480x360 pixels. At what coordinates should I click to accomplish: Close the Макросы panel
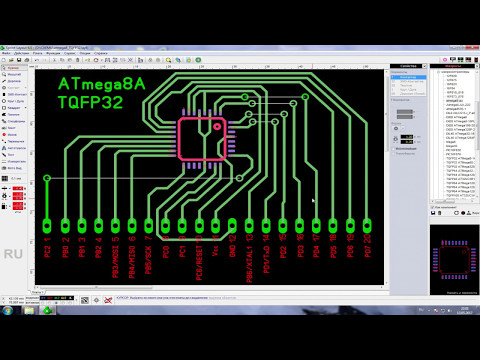[x=477, y=66]
